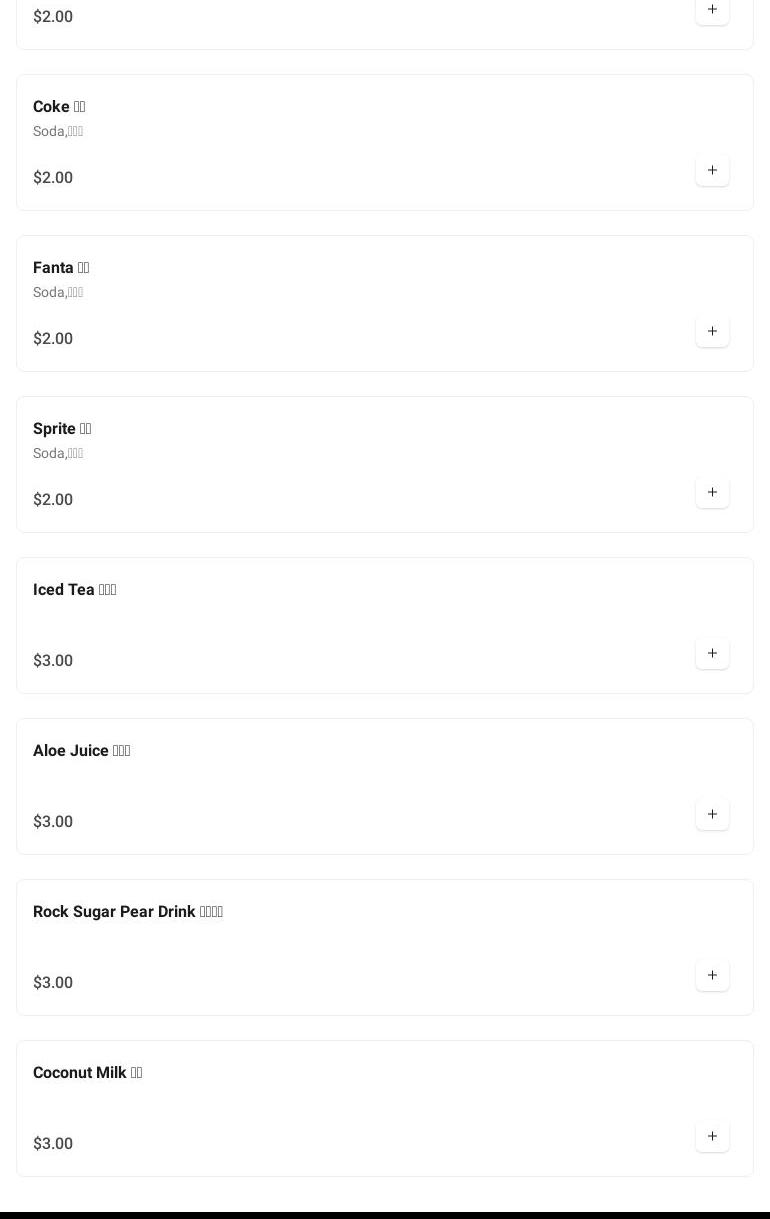770x1219 pixels.
Task: Click the $2.00 price of Coke
Action: pos(53,178)
